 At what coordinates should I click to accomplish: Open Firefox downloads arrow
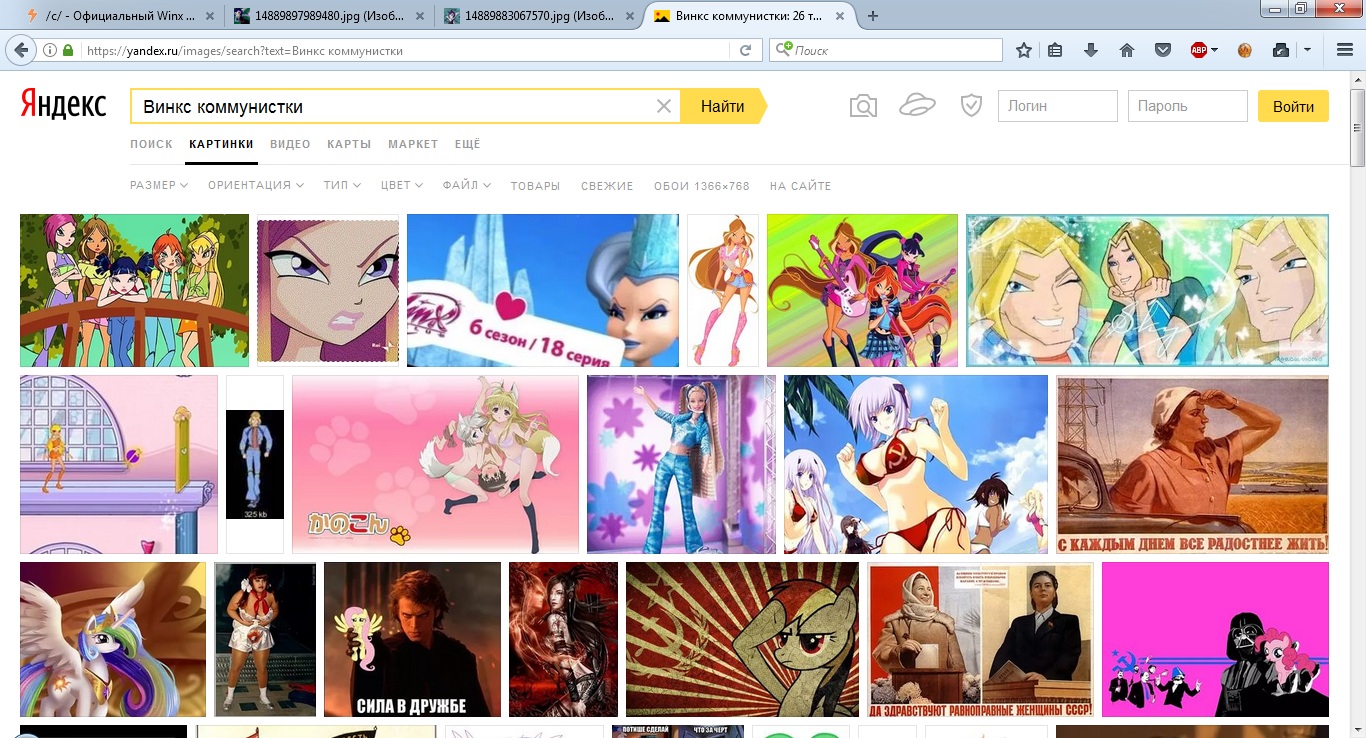pyautogui.click(x=1091, y=50)
